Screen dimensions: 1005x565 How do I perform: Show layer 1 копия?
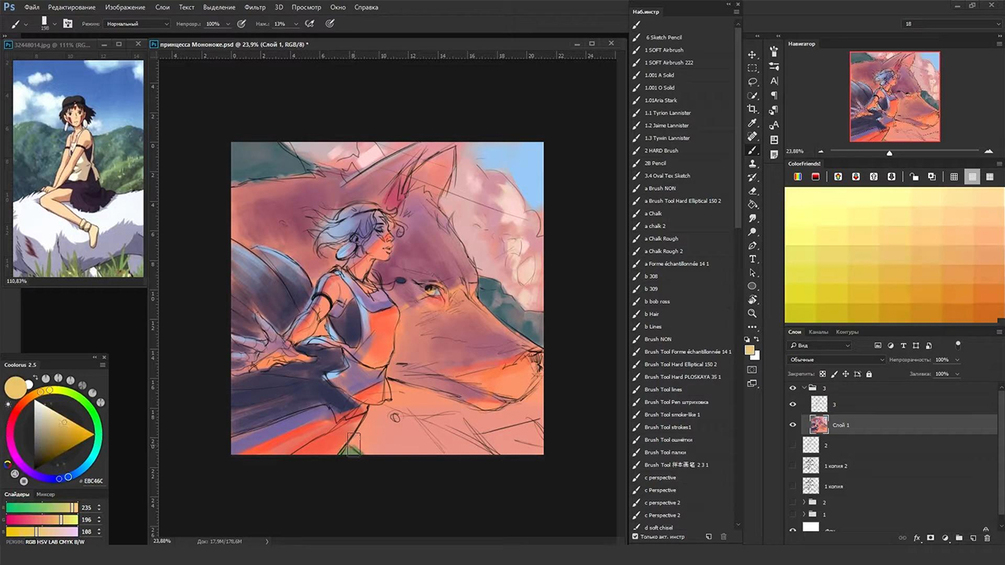coord(793,486)
